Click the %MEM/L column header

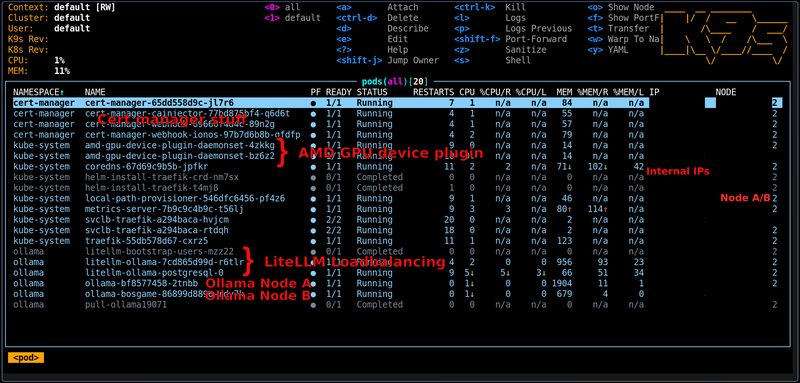pyautogui.click(x=629, y=92)
